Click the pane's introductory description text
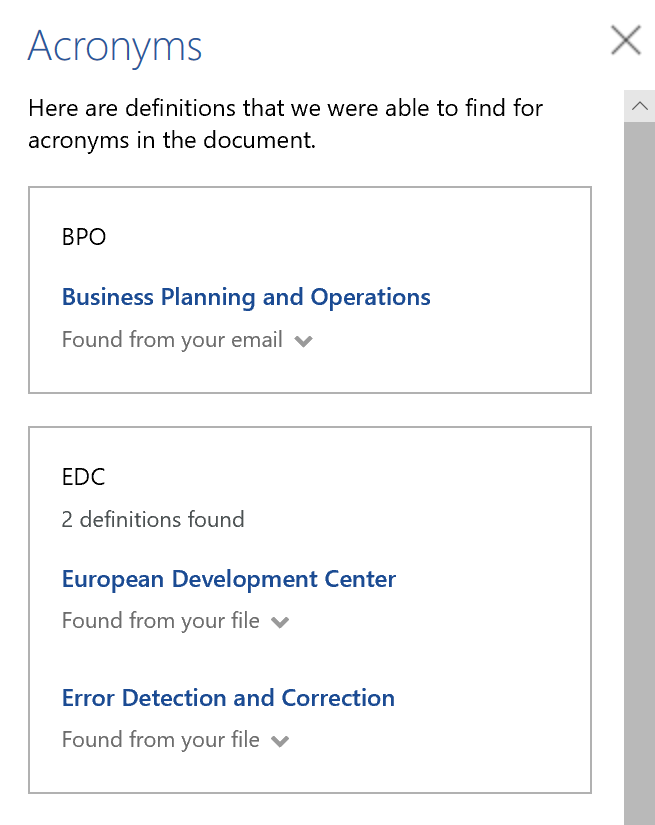Image resolution: width=655 pixels, height=825 pixels. [x=285, y=123]
